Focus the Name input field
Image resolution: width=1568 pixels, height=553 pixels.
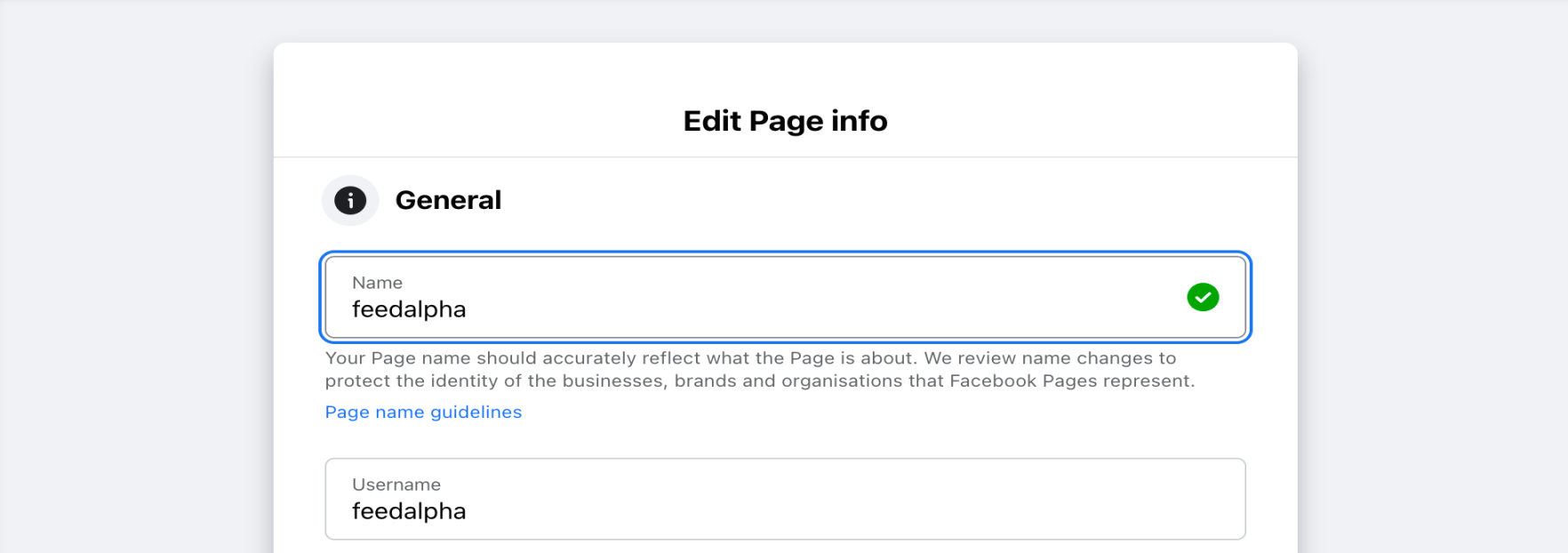click(785, 298)
